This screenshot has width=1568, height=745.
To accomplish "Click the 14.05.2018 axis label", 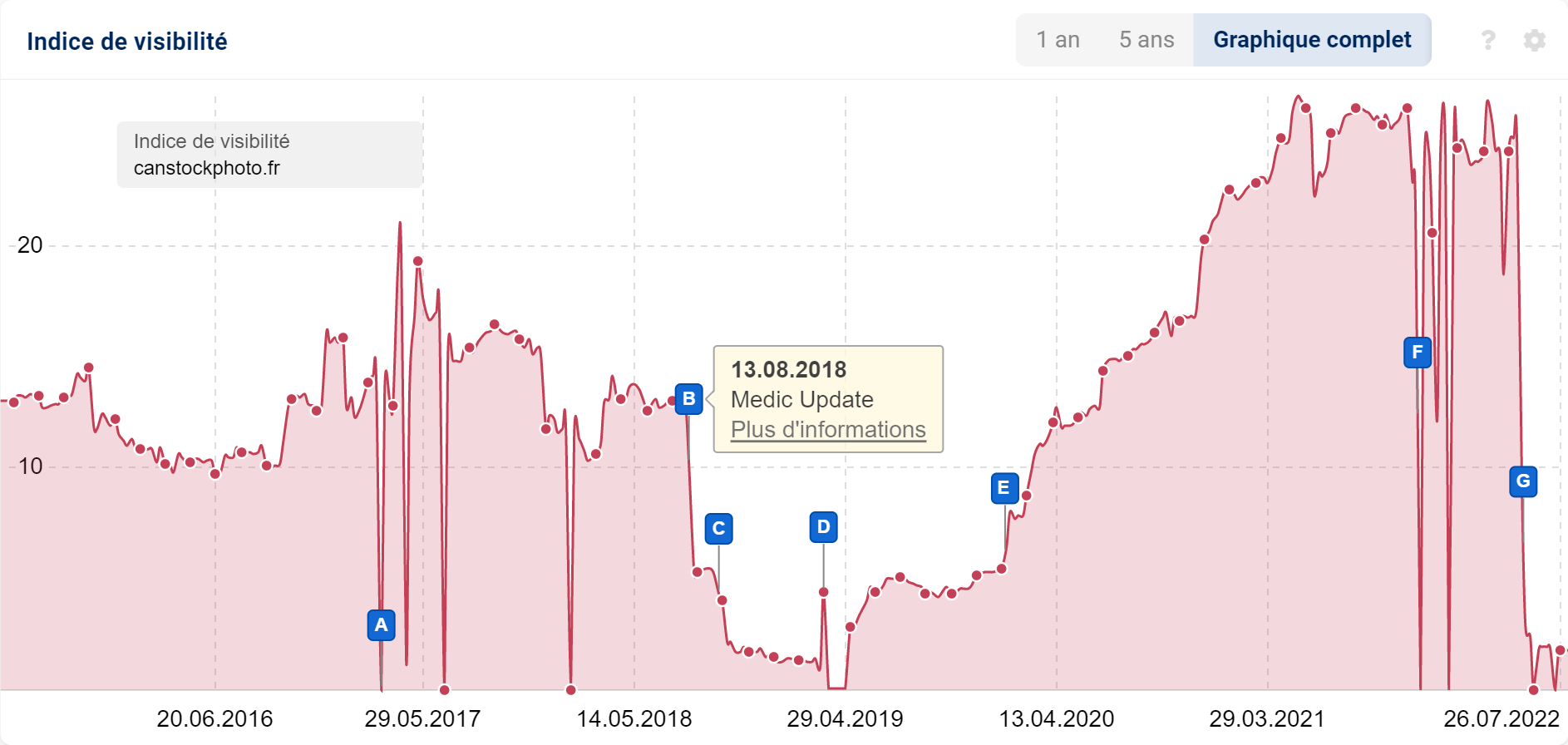I will click(x=634, y=718).
